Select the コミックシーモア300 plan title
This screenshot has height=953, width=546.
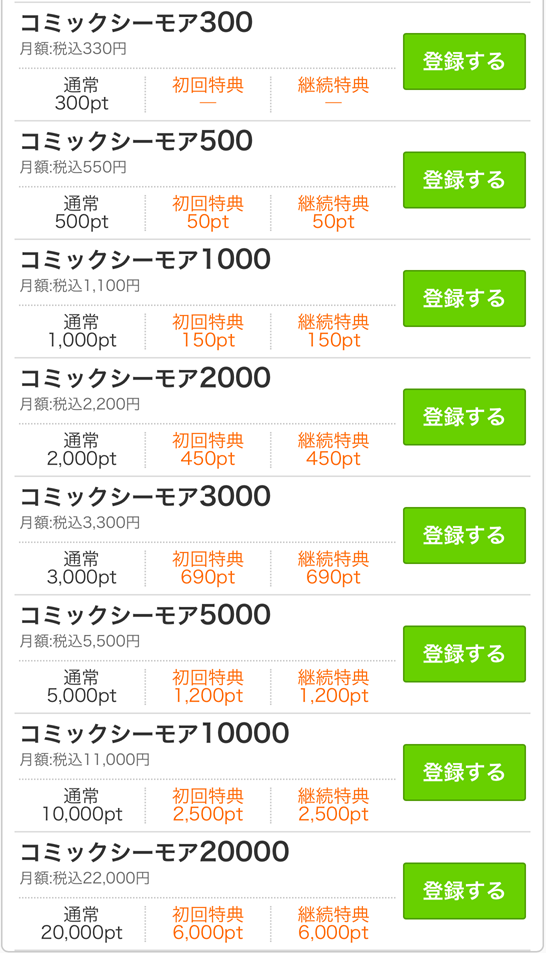136,22
